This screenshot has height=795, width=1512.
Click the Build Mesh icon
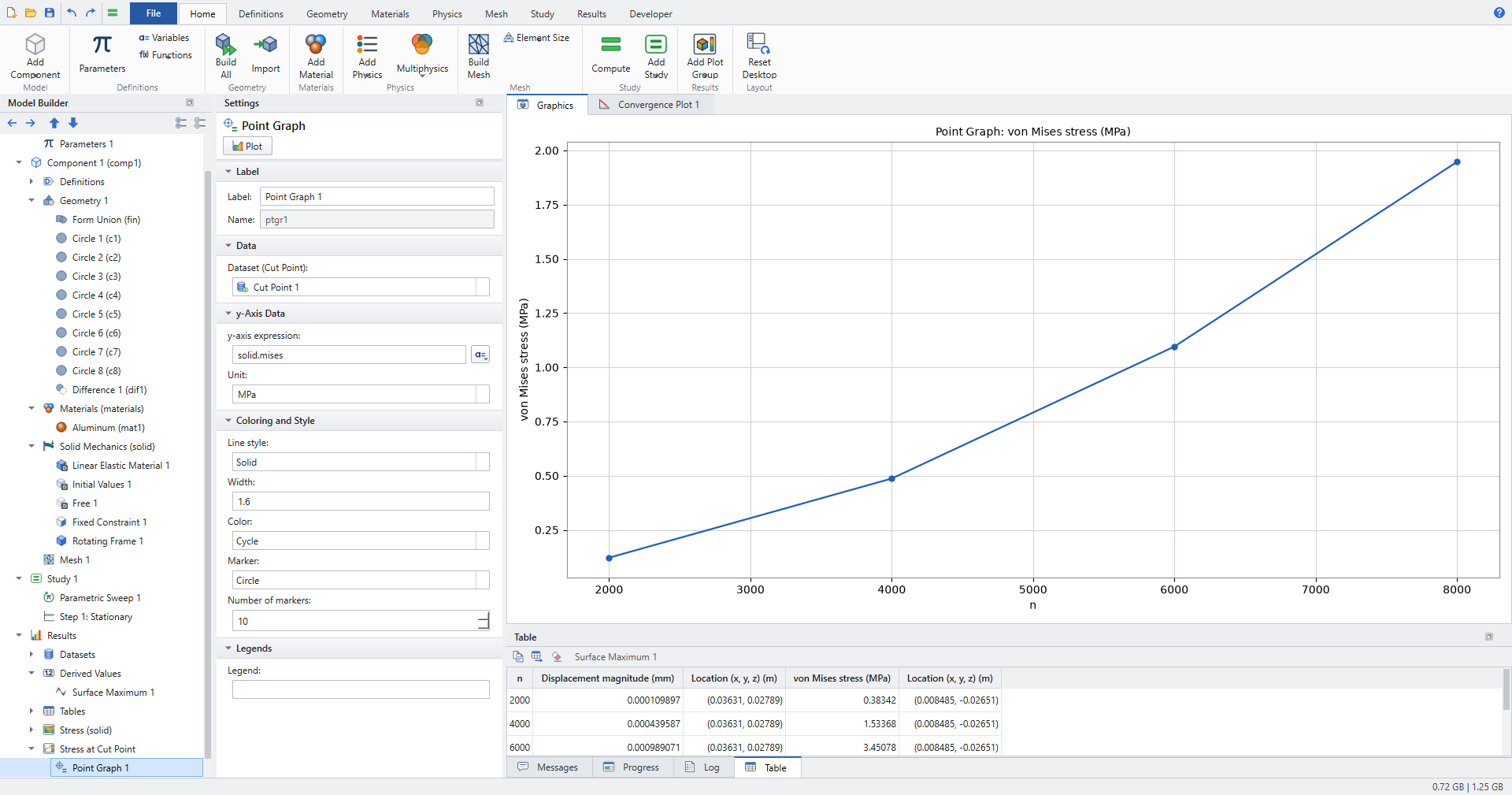(479, 44)
